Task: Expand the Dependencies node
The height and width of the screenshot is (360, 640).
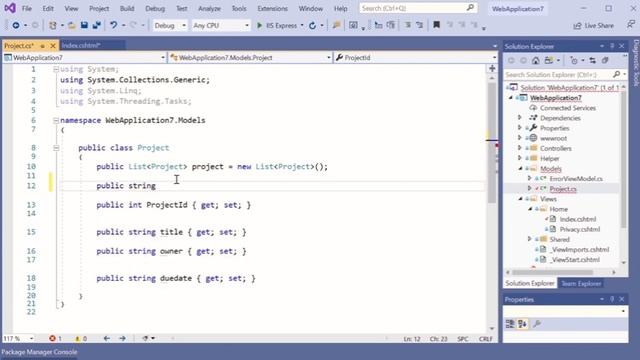Action: [x=520, y=118]
